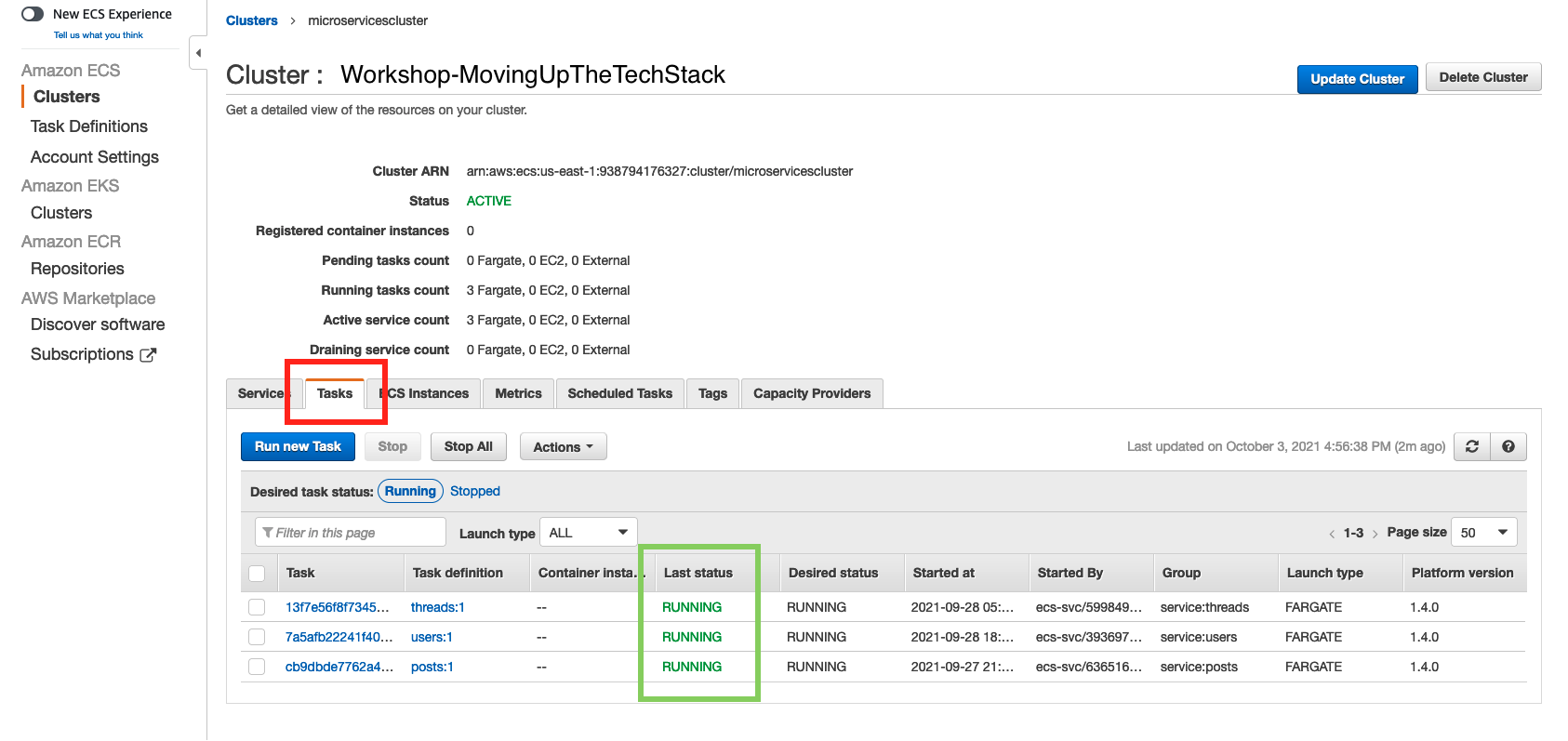Open Discover software in sidebar
This screenshot has height=741, width=1568.
tap(98, 324)
